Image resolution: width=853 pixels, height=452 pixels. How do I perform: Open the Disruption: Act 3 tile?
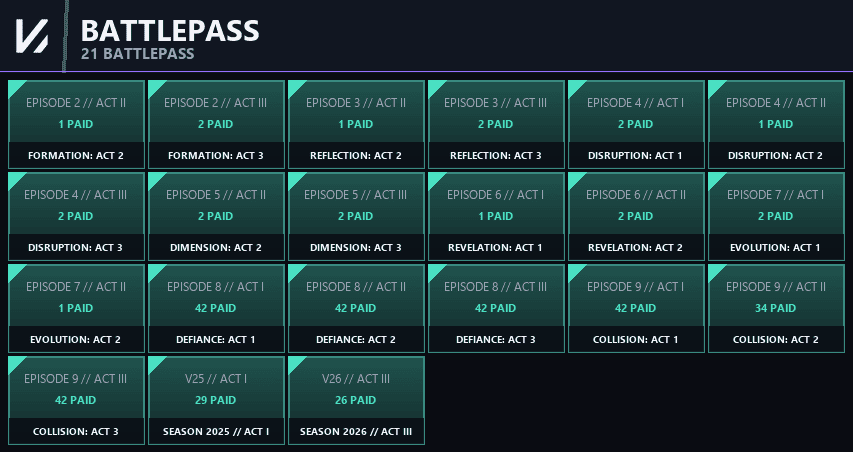pyautogui.click(x=76, y=216)
